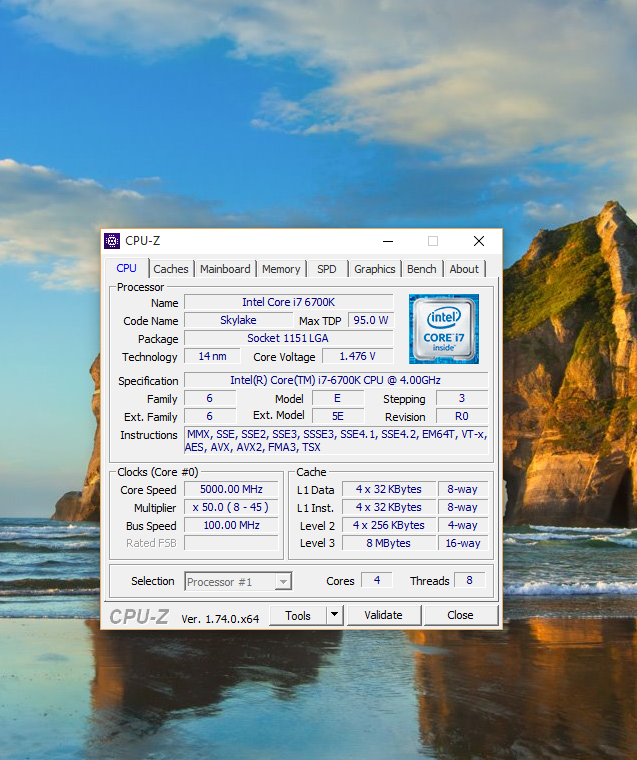Click the Cores count value 4

[377, 580]
